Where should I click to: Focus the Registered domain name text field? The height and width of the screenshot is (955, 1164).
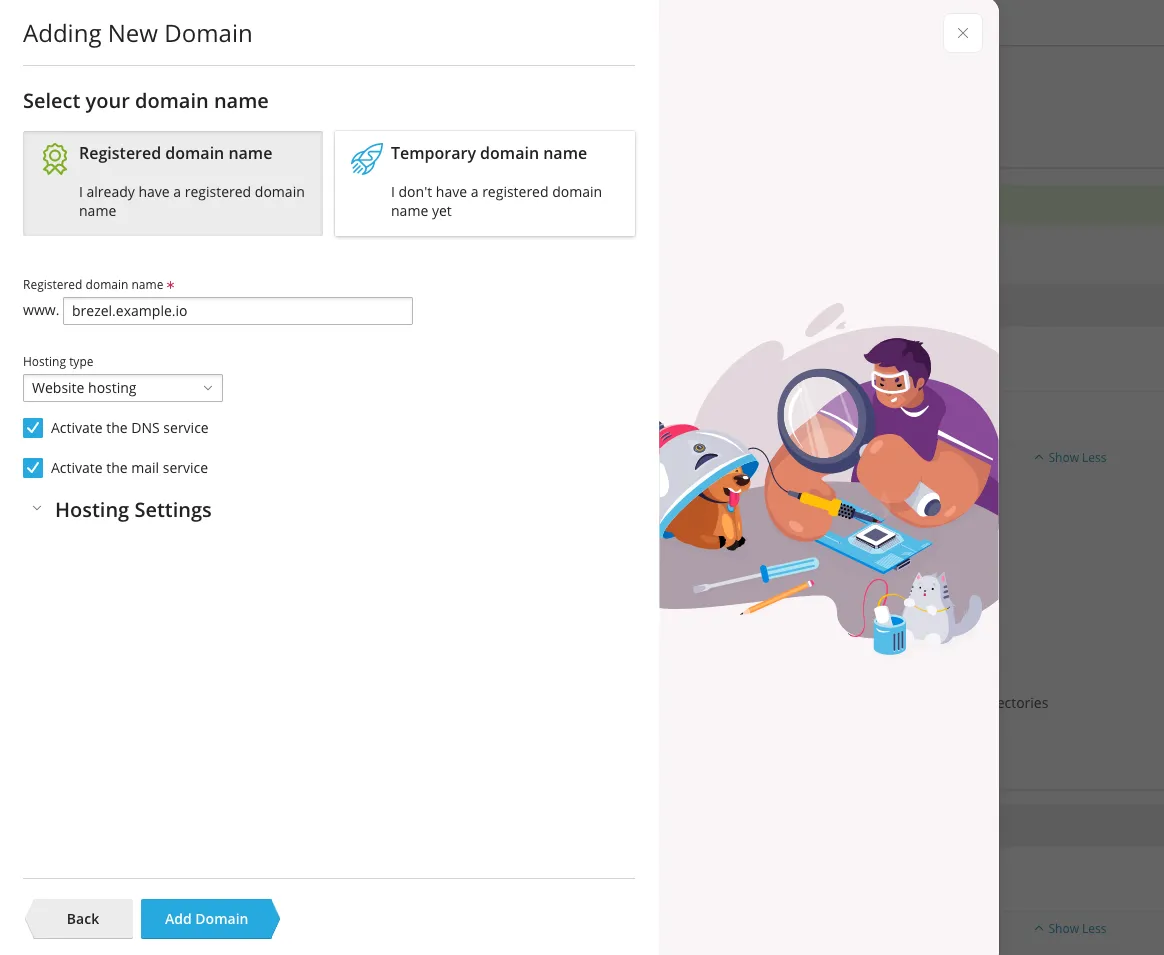tap(237, 311)
